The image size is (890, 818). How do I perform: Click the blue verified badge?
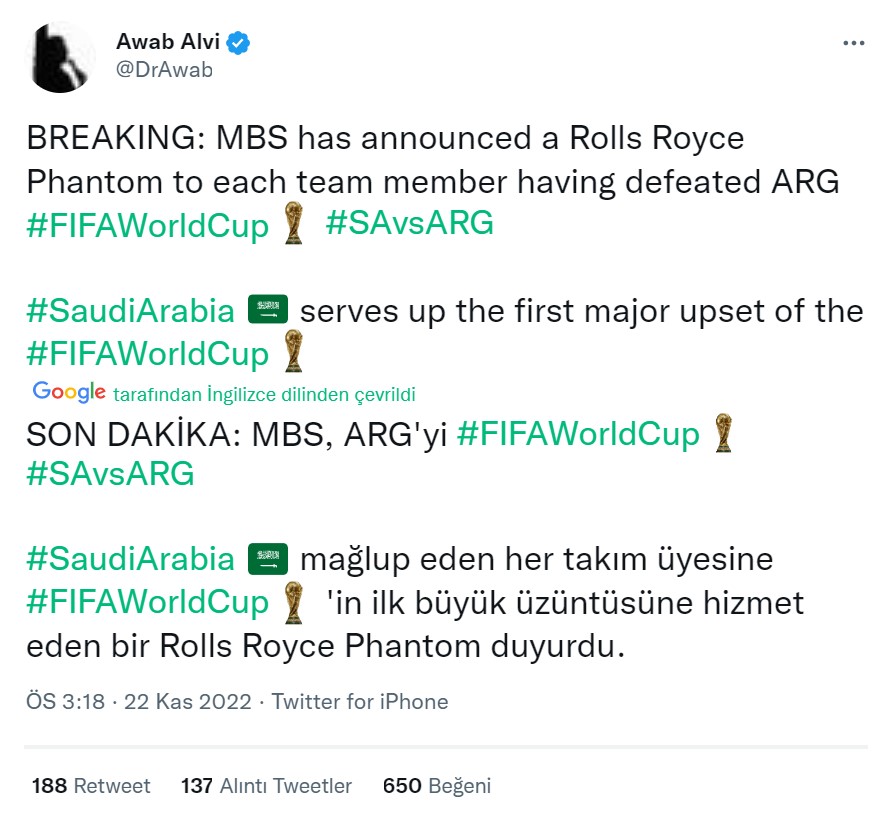click(x=239, y=43)
